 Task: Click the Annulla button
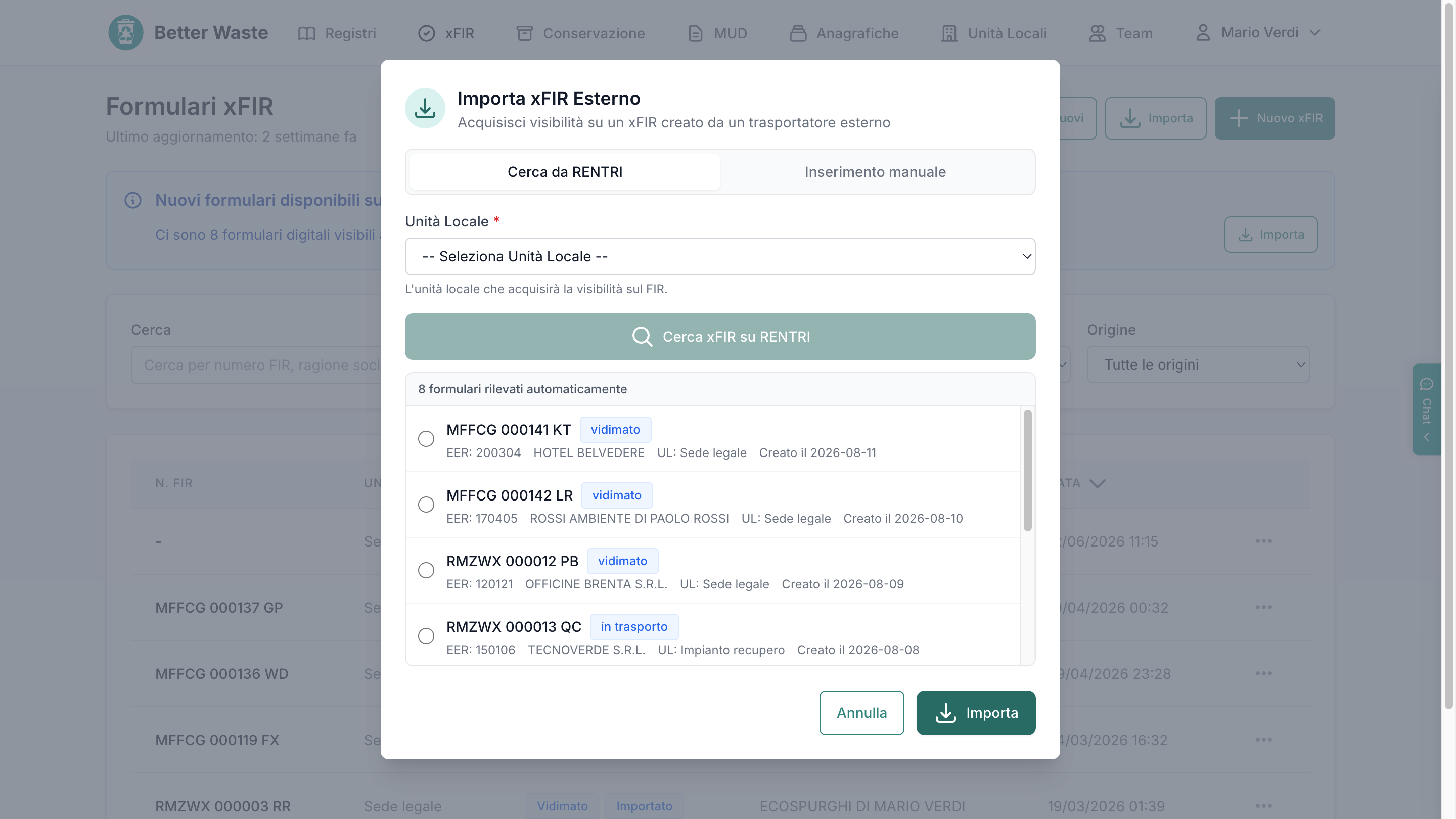[861, 713]
